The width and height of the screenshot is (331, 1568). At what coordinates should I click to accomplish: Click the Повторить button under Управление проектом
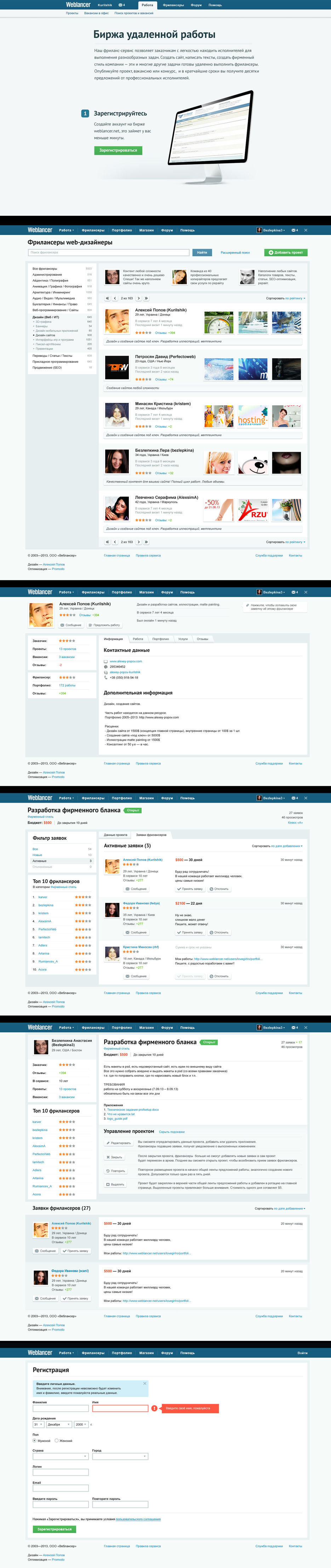[116, 1170]
